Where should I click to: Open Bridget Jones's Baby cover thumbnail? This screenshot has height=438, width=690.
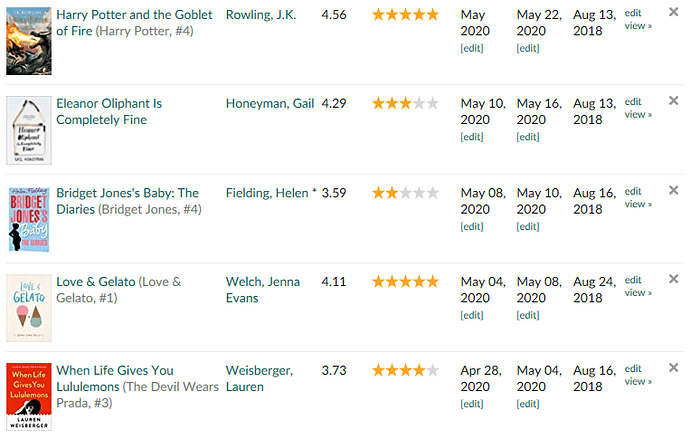tap(29, 219)
